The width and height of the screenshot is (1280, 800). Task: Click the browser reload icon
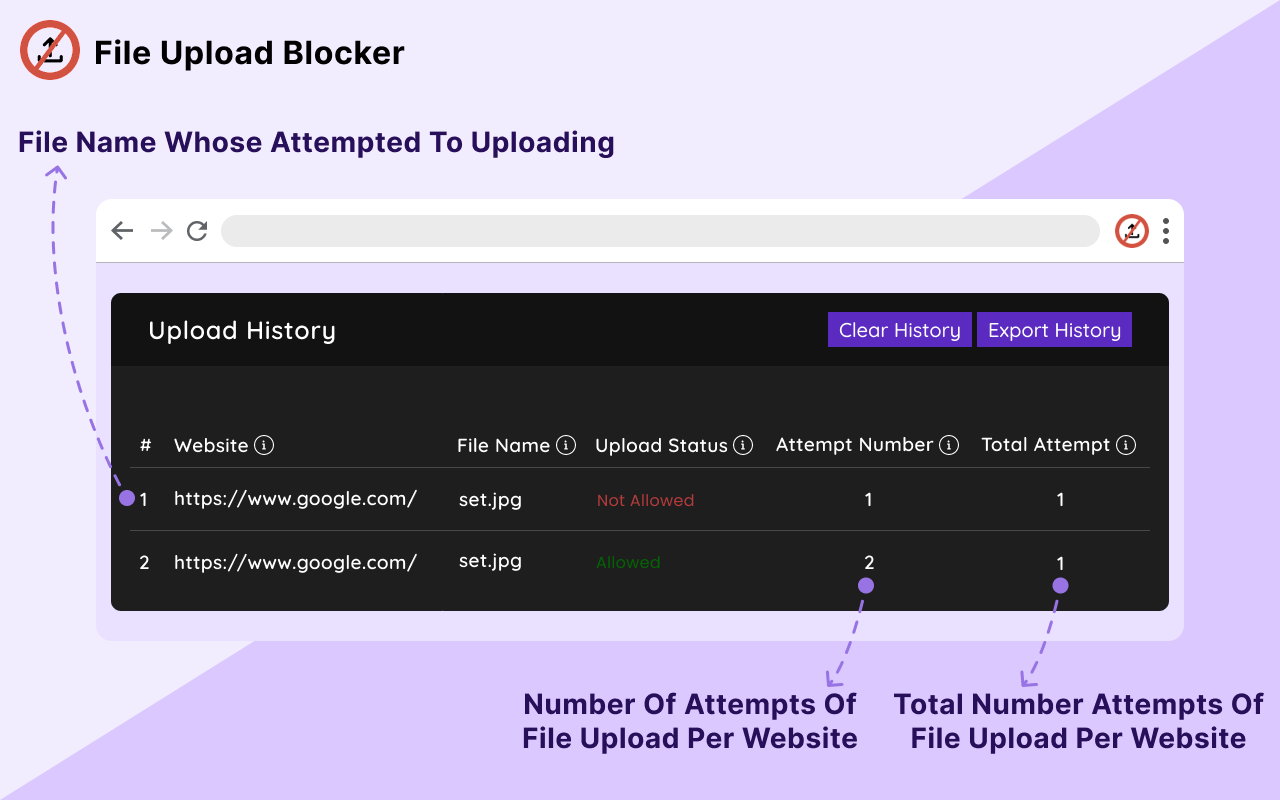(197, 231)
